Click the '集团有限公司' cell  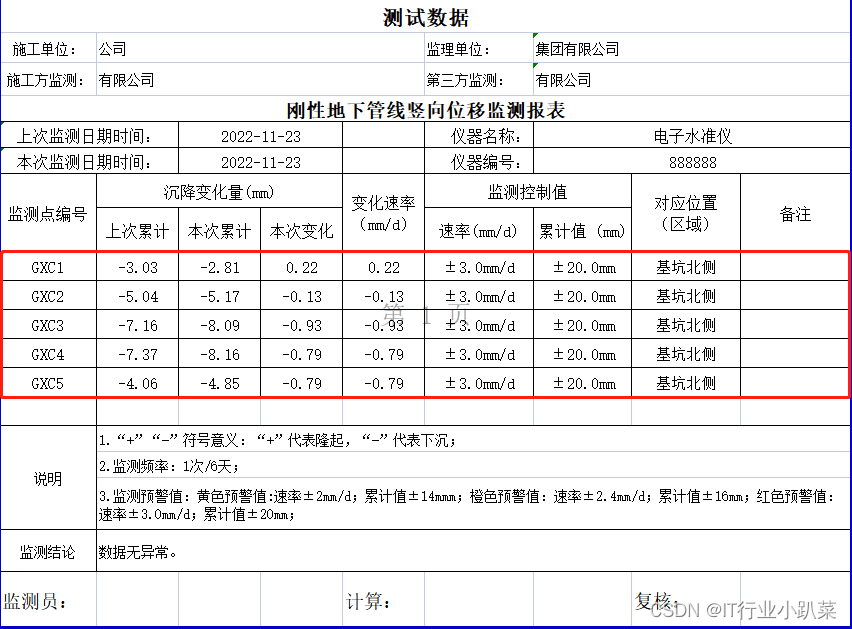(x=692, y=49)
